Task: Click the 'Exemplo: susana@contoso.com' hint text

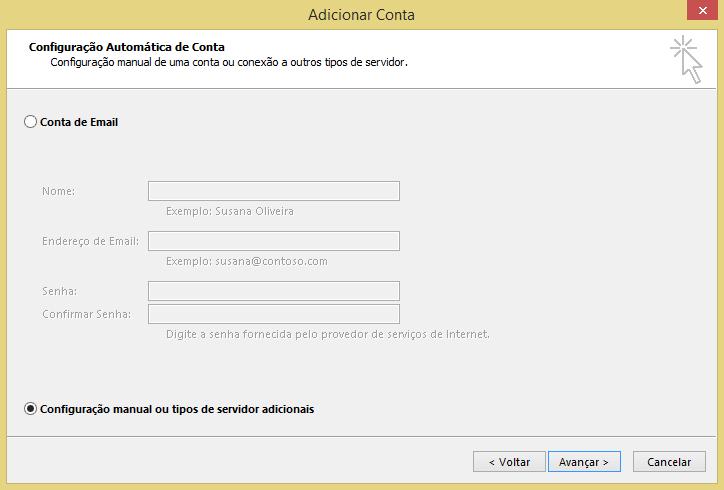Action: (x=247, y=261)
